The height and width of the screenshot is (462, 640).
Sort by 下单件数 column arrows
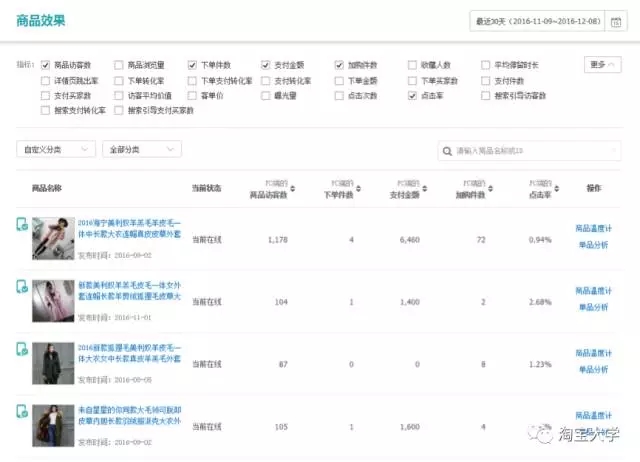[x=358, y=189]
